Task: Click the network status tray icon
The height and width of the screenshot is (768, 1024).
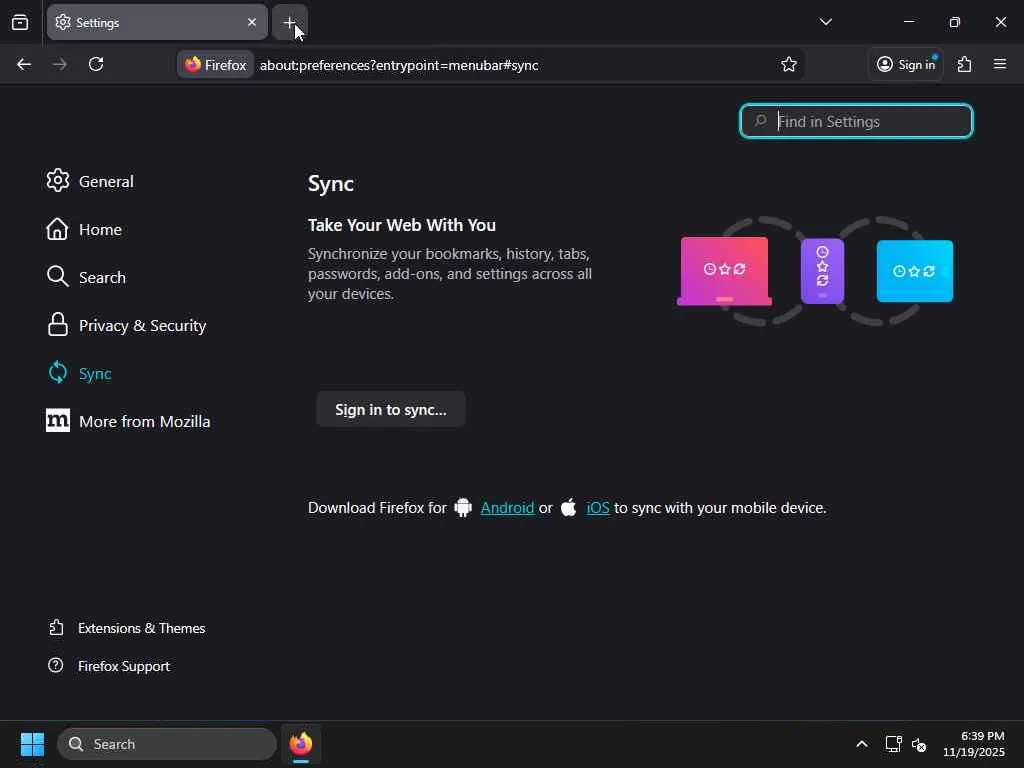Action: coord(893,744)
